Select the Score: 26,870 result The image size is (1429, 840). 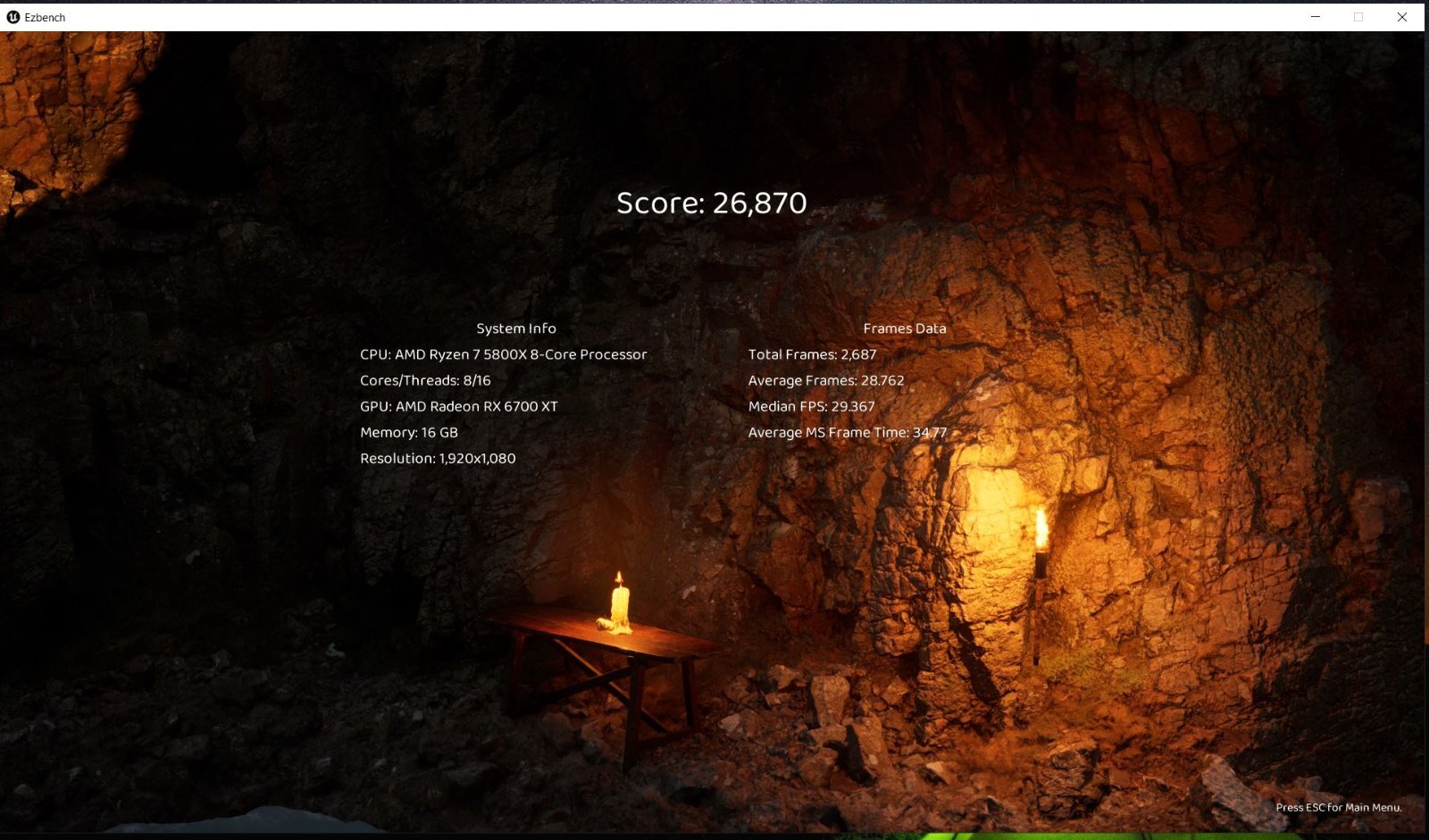pyautogui.click(x=712, y=204)
